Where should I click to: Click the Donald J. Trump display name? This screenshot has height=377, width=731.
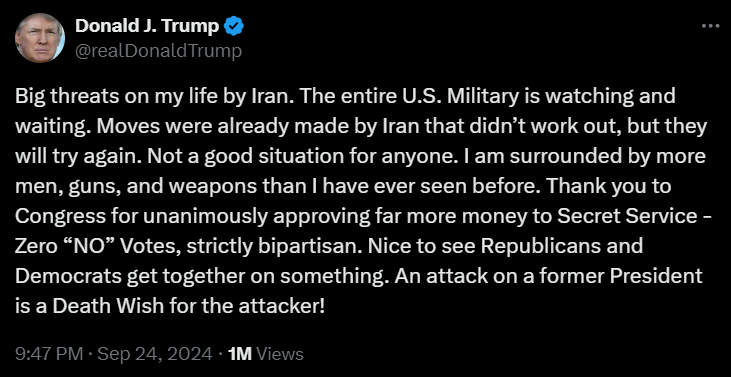coord(147,27)
